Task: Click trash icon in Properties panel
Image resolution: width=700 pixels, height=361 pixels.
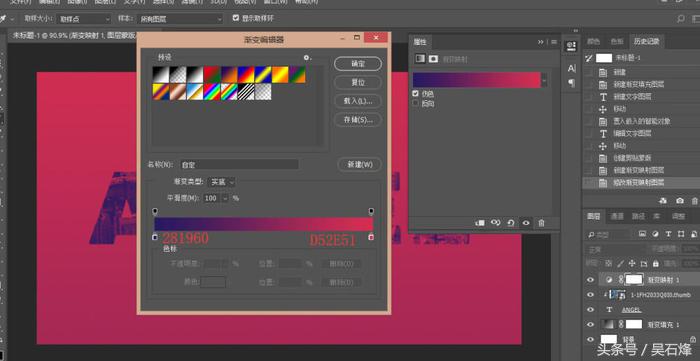Action: pos(541,223)
